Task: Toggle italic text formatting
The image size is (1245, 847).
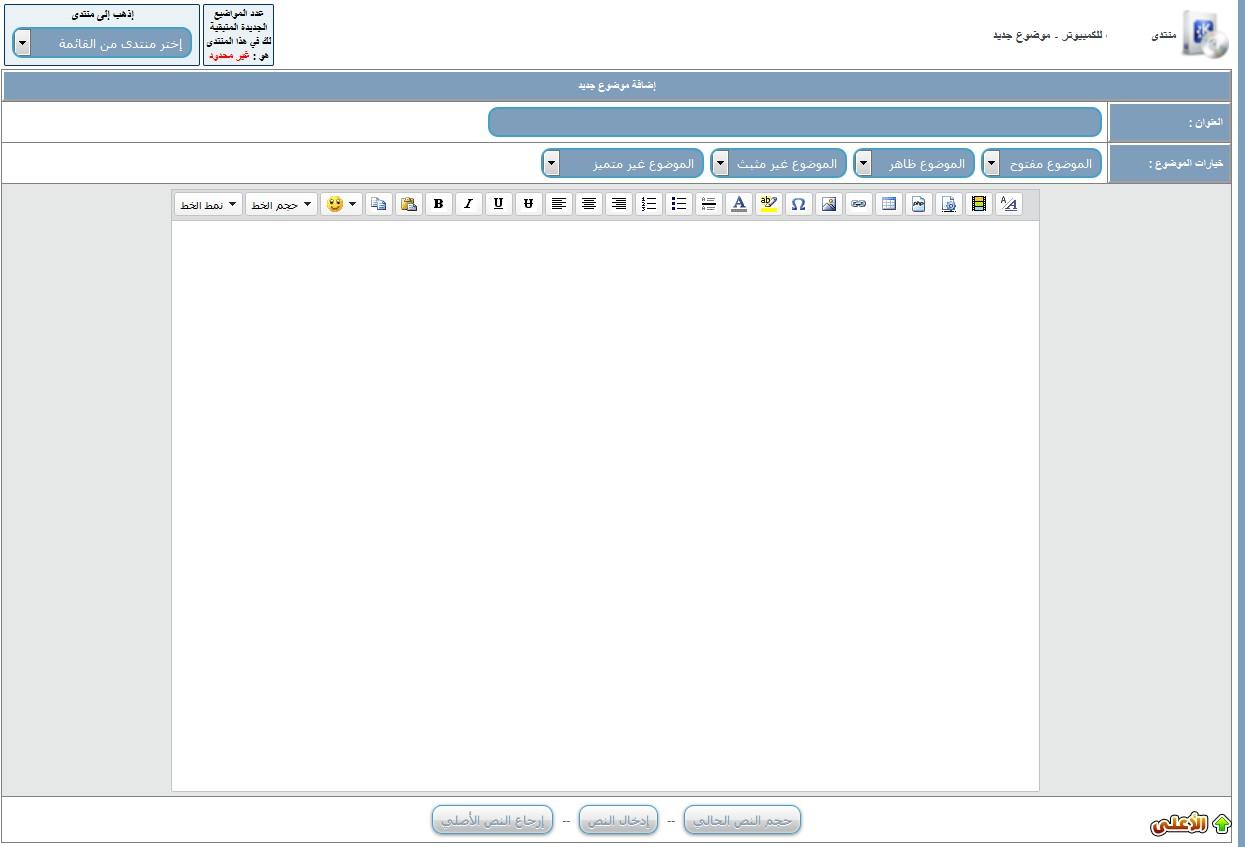Action: click(x=468, y=204)
